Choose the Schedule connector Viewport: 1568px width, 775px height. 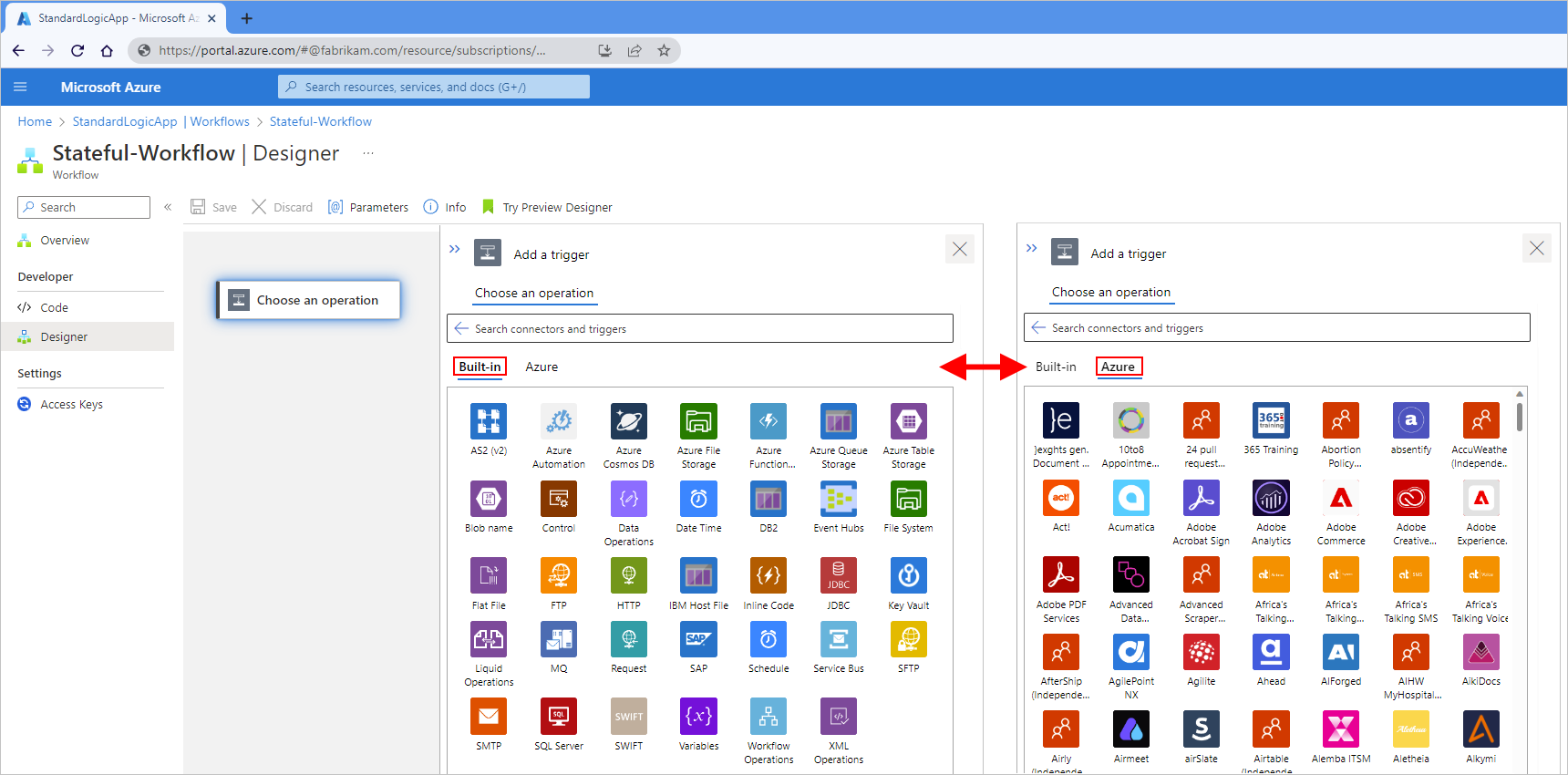[x=769, y=639]
